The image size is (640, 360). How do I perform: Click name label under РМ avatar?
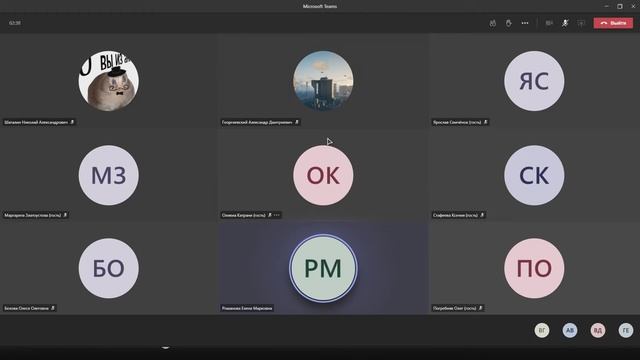pyautogui.click(x=247, y=308)
